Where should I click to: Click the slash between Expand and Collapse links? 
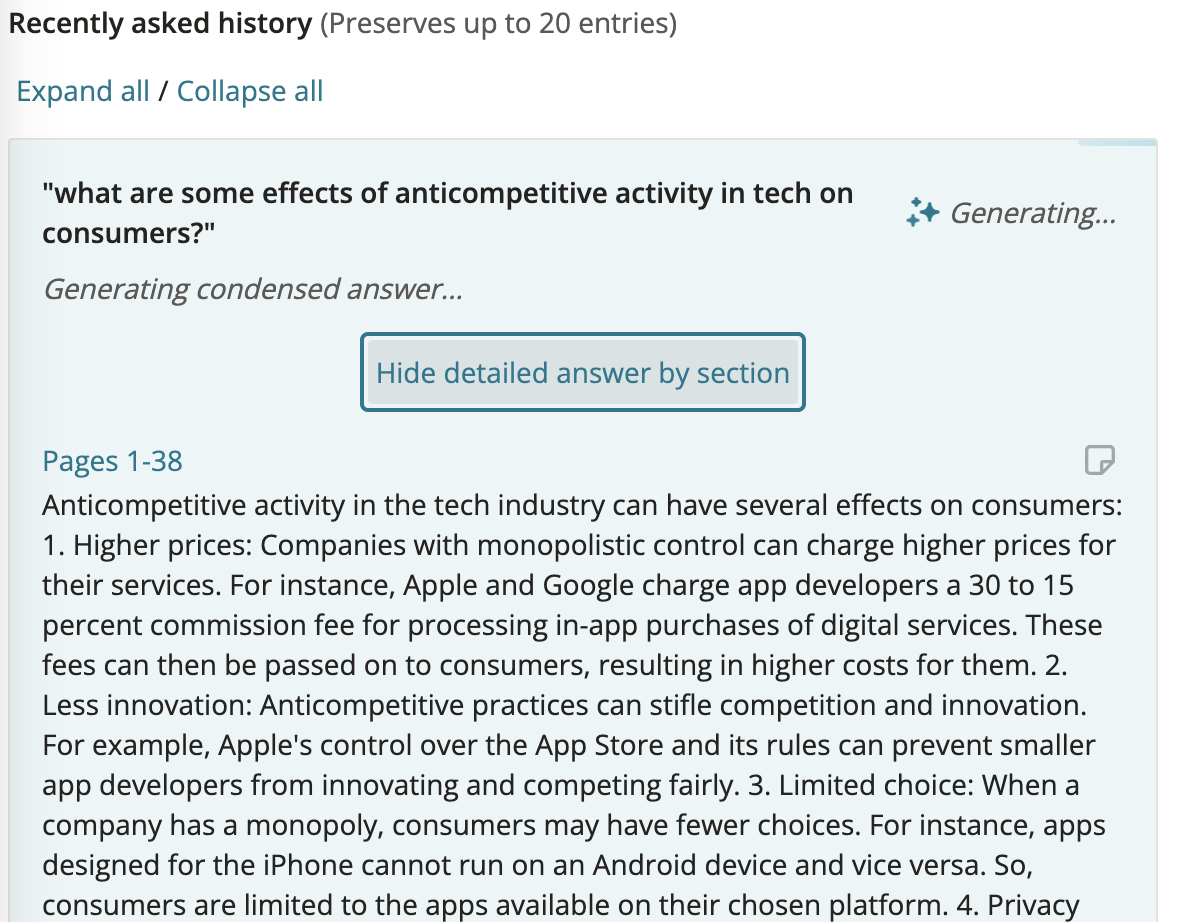[x=163, y=91]
